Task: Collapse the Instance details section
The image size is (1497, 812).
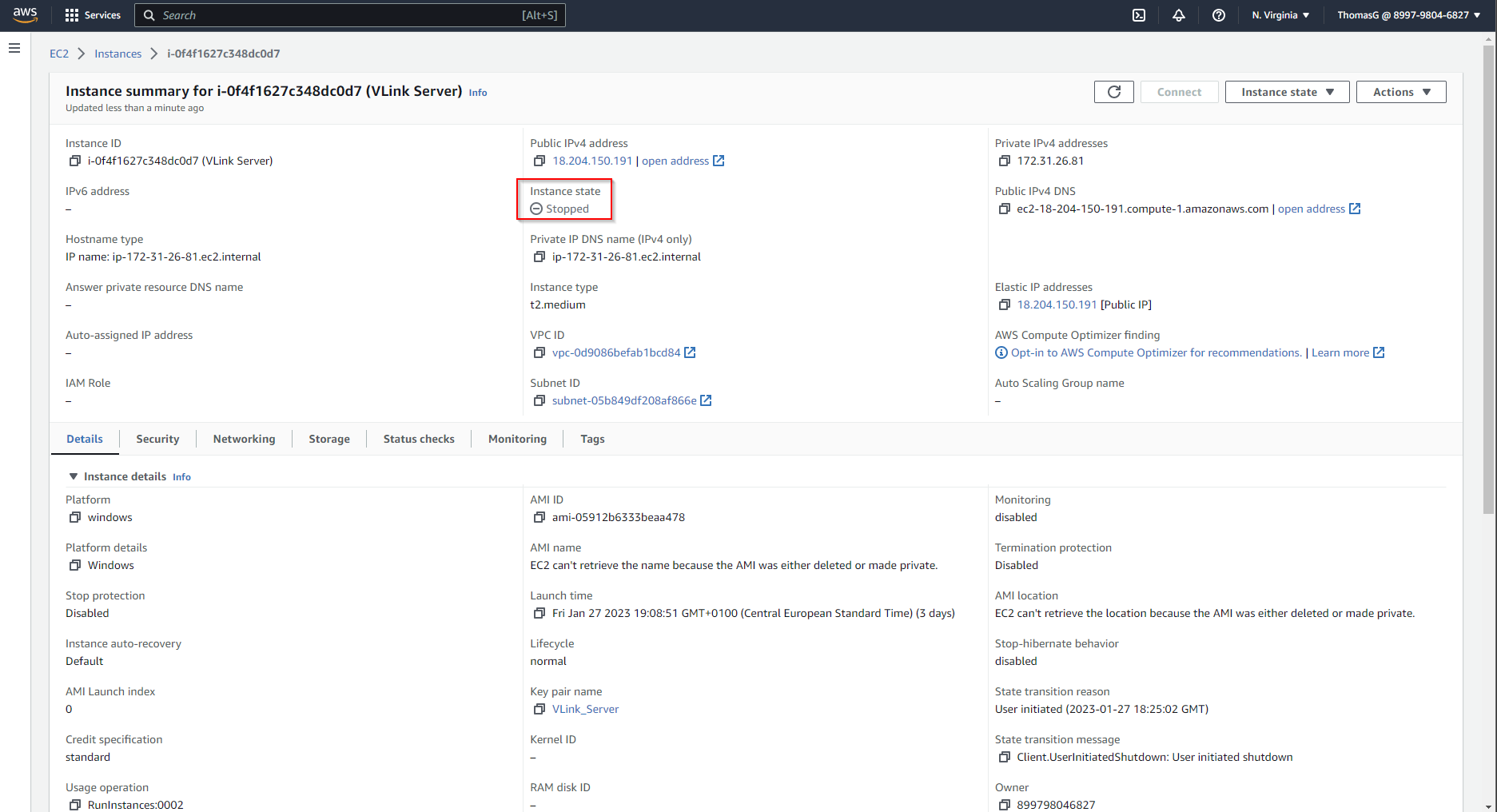Action: coord(74,476)
